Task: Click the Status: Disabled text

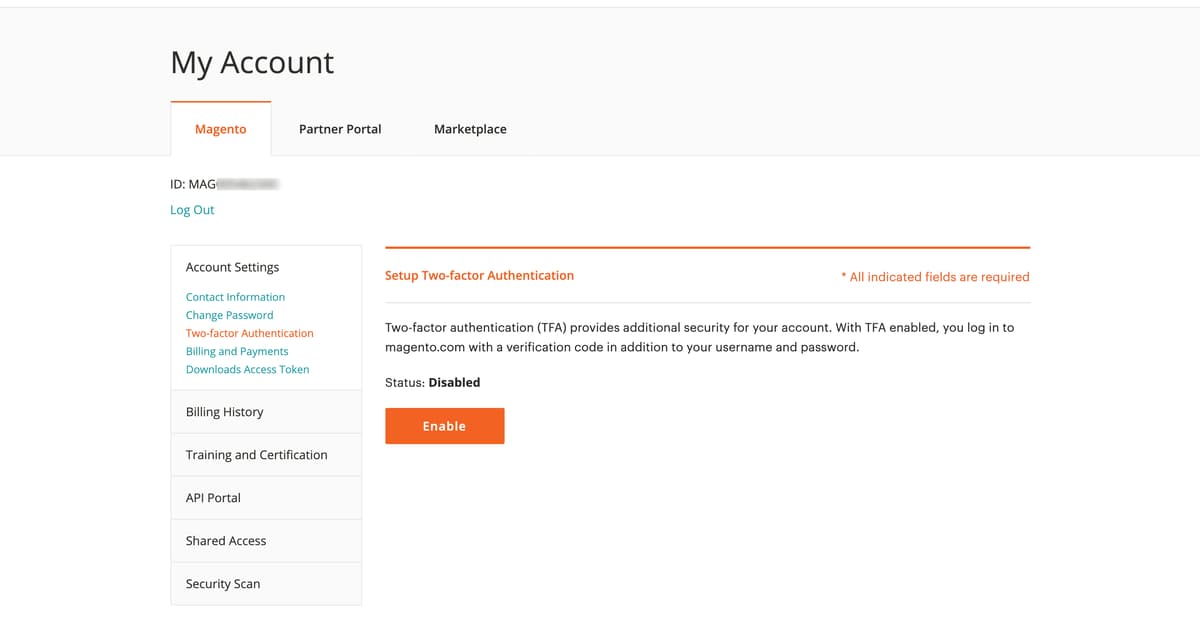Action: [x=432, y=382]
